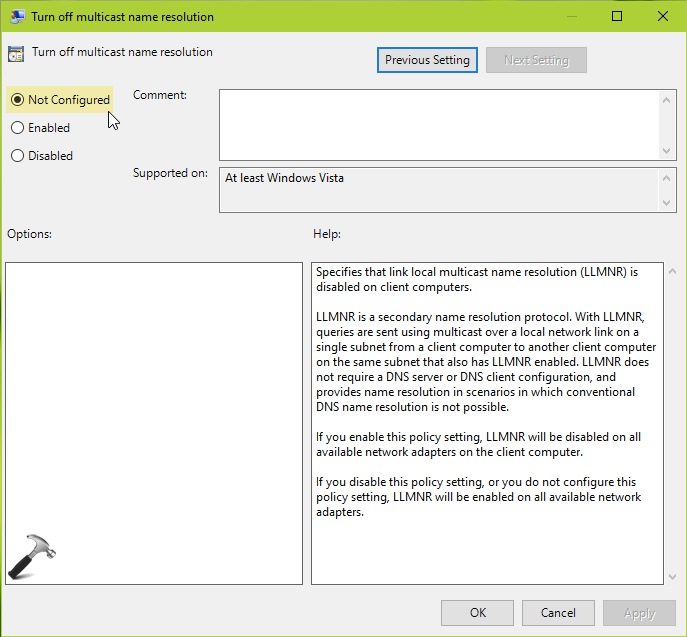This screenshot has height=637, width=687.
Task: Click the Help paragraph starting "If you enable"
Action: click(478, 444)
